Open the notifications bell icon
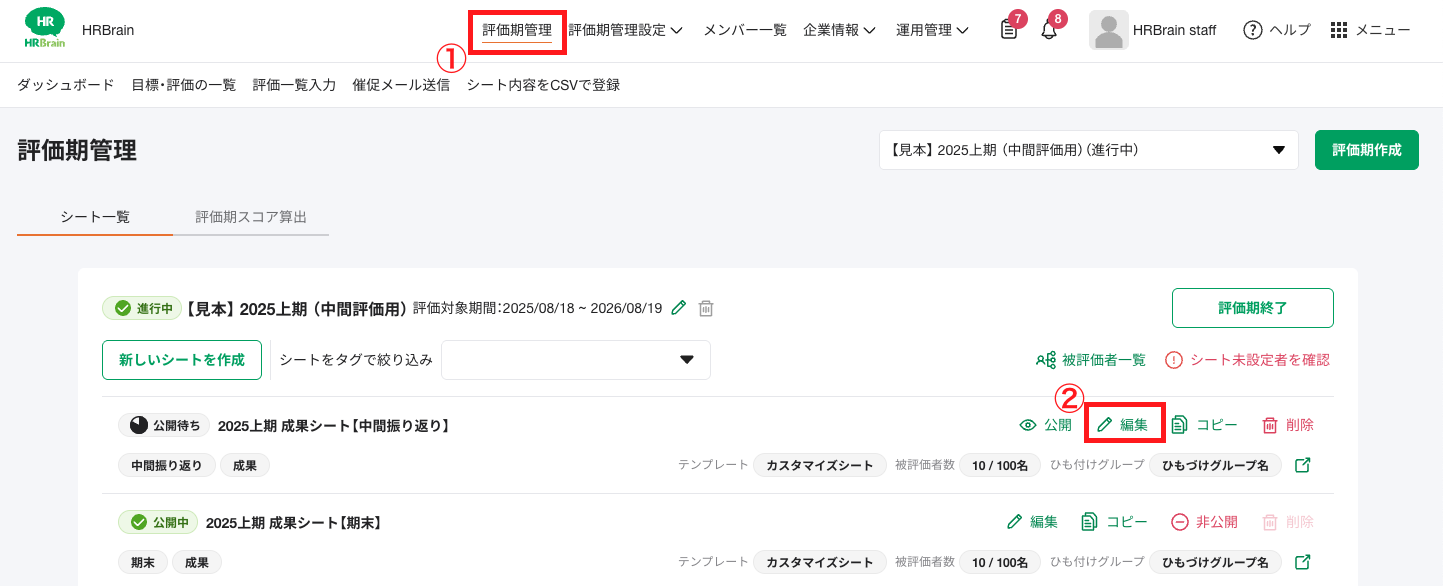 [x=1048, y=30]
